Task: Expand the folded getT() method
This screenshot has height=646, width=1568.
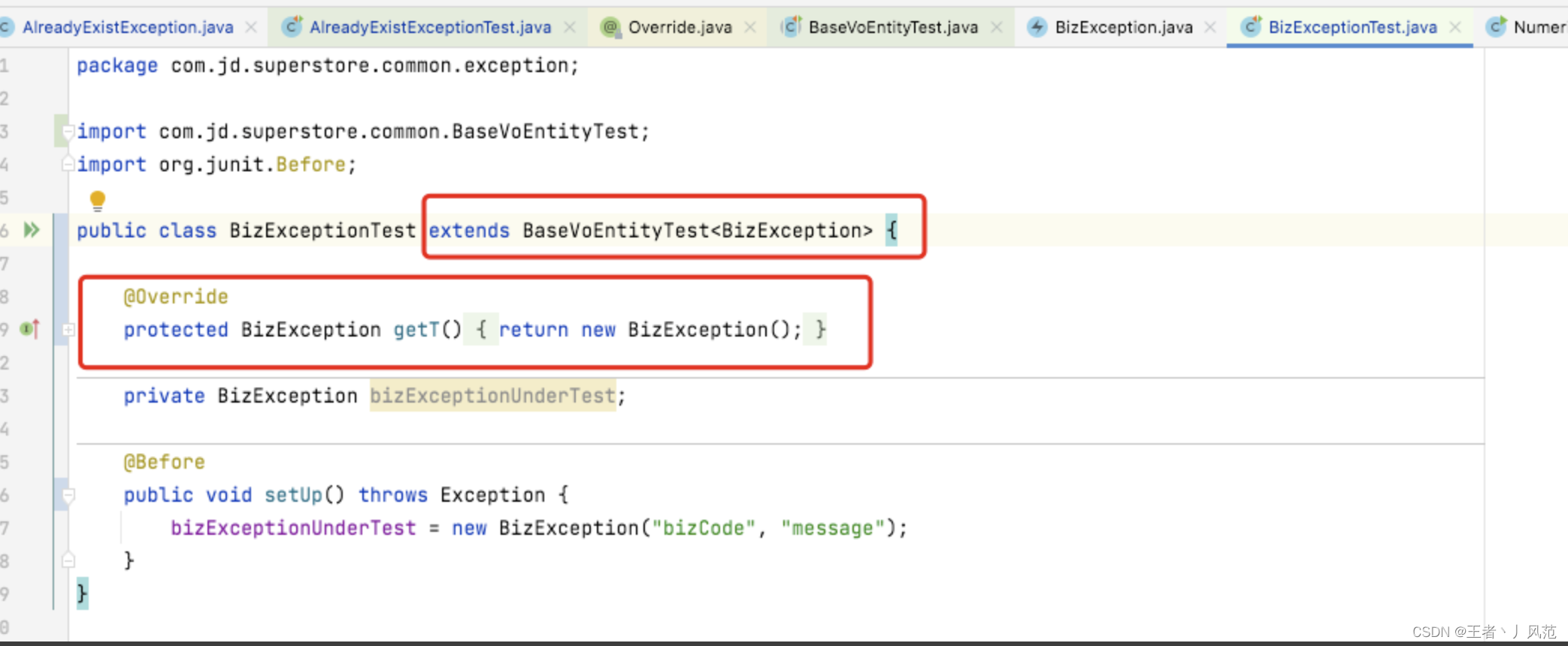Action: (x=68, y=330)
